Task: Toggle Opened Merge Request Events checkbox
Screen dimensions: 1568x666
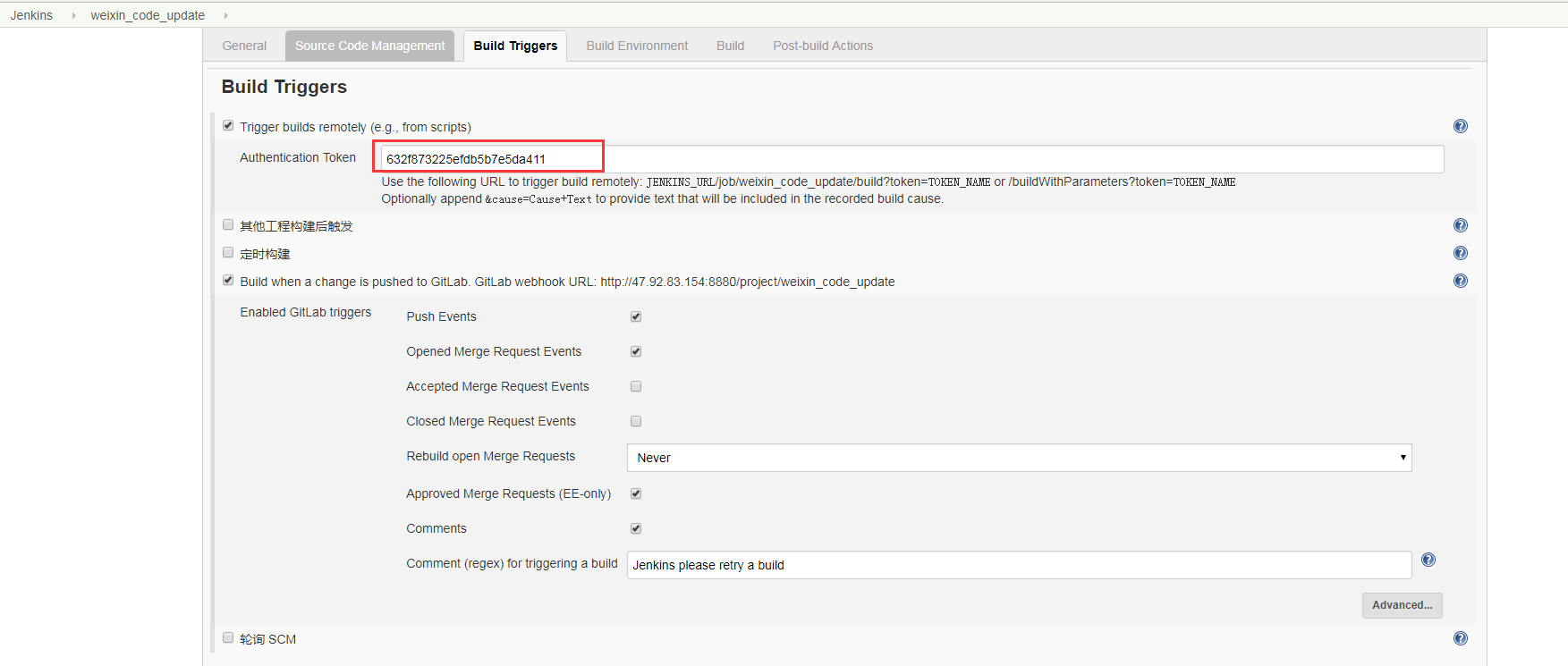Action: (x=636, y=351)
